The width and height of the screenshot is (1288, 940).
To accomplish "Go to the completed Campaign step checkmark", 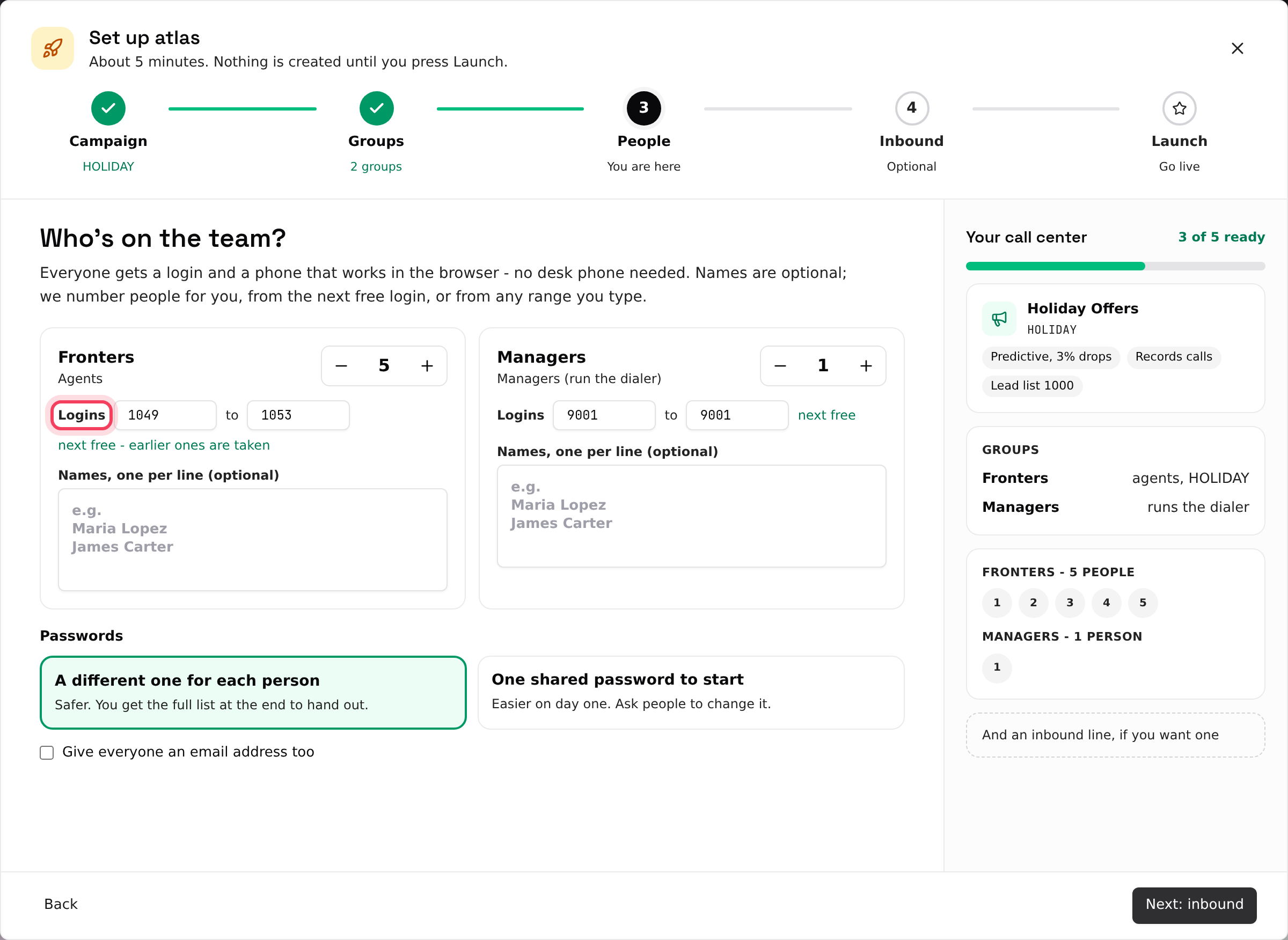I will [108, 108].
